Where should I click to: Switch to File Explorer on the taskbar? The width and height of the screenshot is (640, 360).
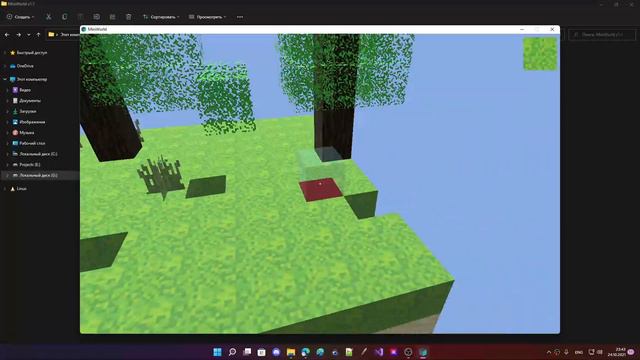click(x=291, y=352)
